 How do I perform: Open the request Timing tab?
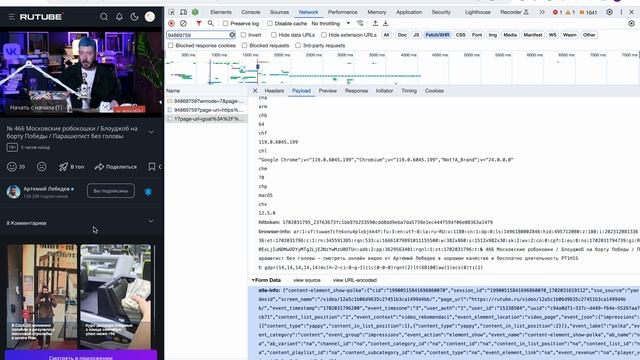(409, 91)
